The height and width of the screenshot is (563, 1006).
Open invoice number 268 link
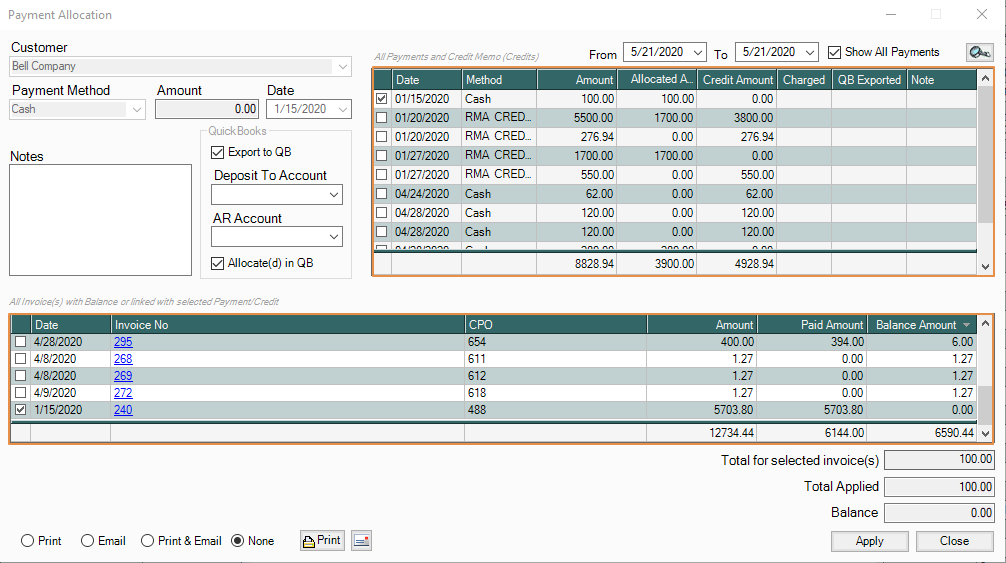[x=123, y=359]
